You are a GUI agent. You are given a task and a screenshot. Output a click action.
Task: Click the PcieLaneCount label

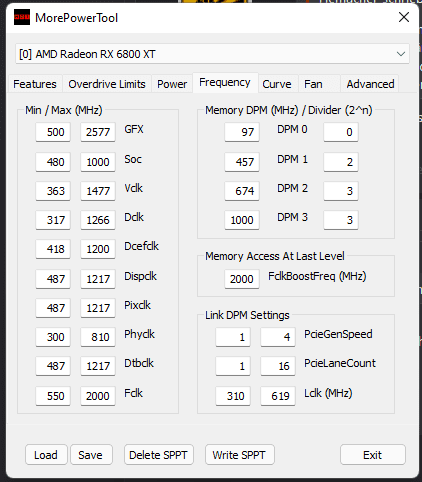[x=340, y=363]
